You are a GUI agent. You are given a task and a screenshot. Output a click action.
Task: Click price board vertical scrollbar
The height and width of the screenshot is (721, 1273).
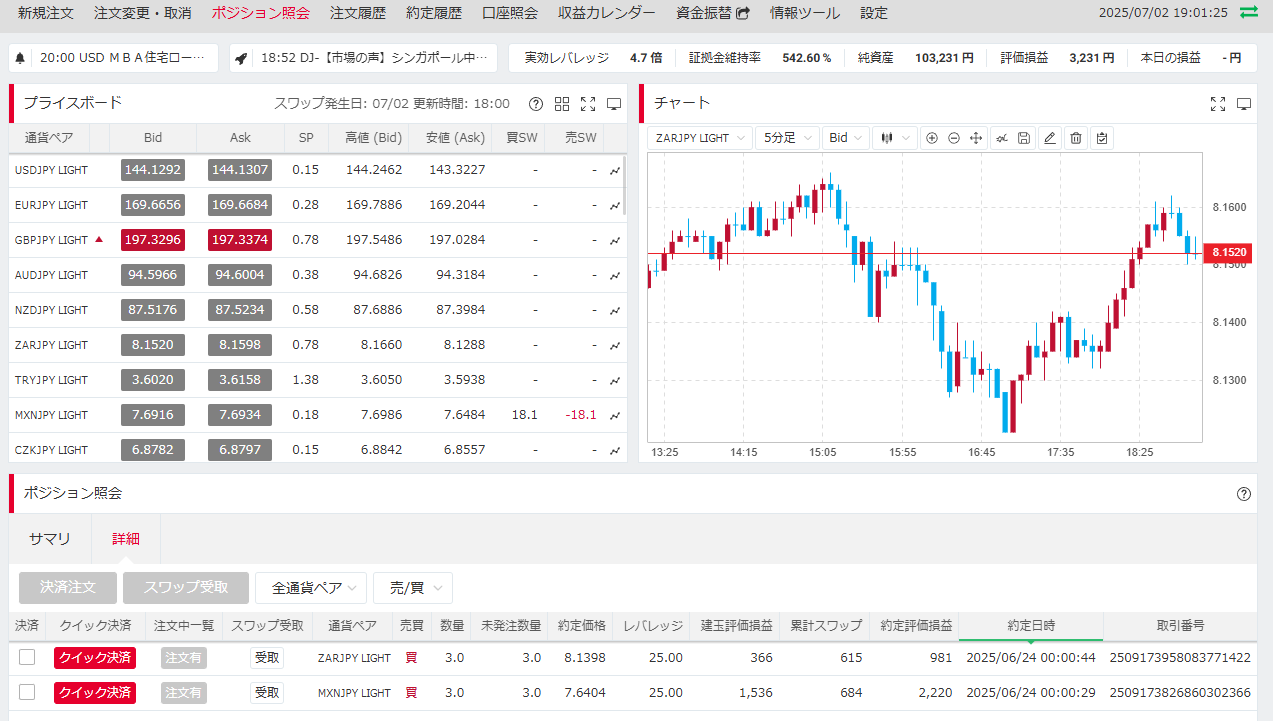tap(625, 185)
